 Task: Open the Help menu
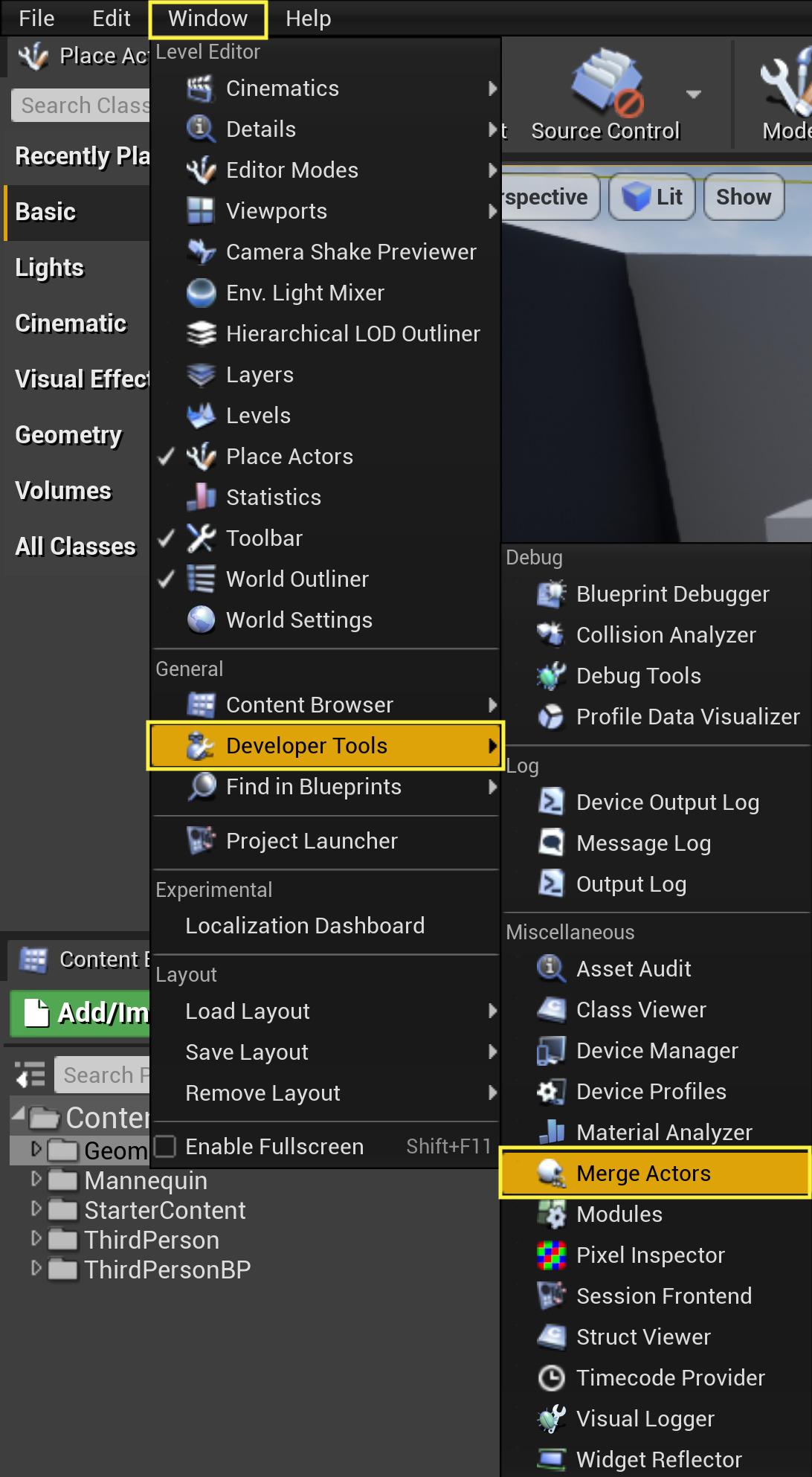tap(308, 19)
